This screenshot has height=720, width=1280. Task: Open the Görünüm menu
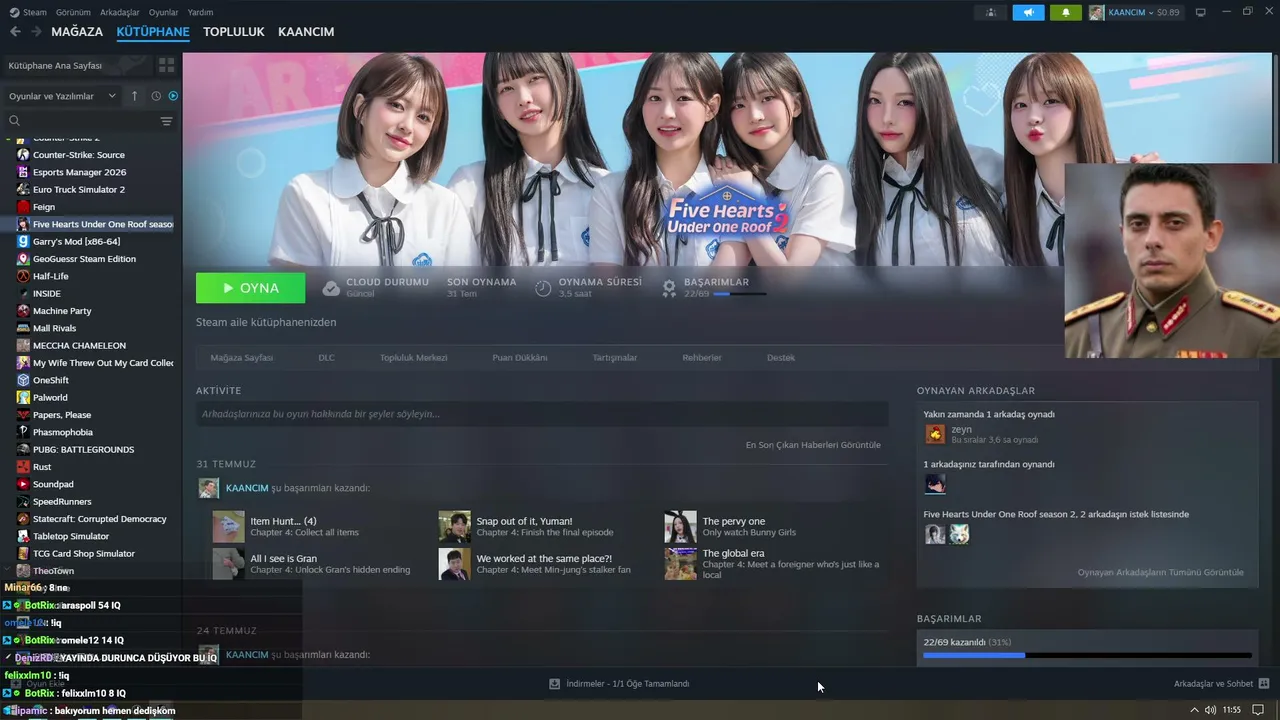[73, 12]
